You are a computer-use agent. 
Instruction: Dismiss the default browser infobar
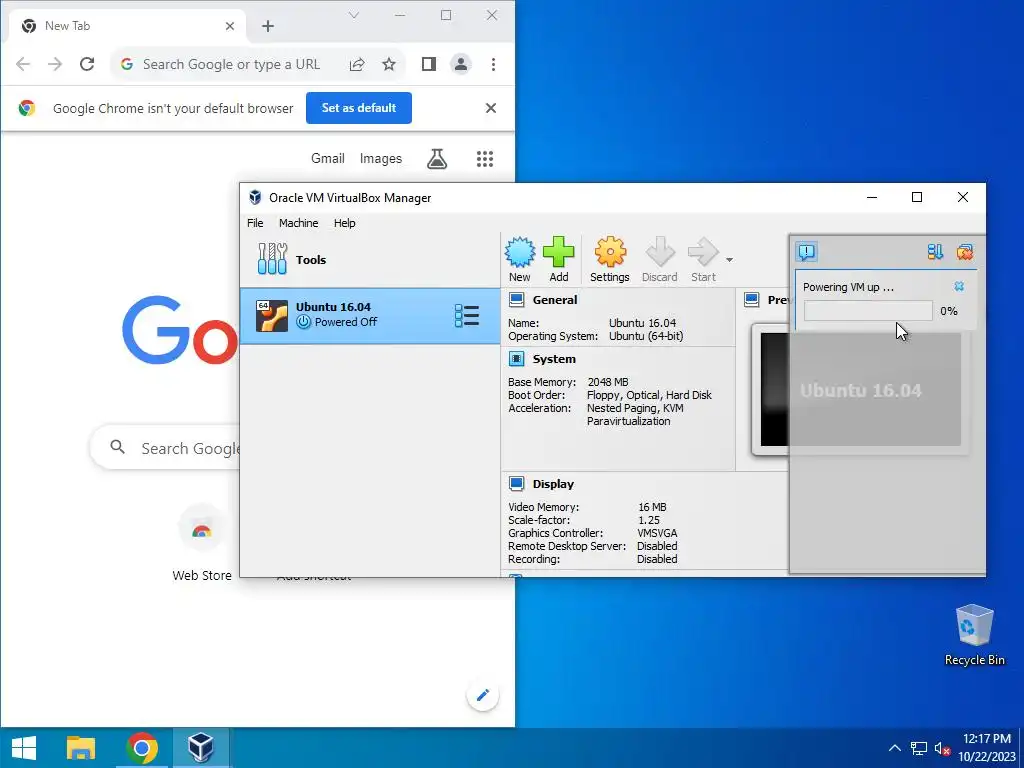[491, 108]
